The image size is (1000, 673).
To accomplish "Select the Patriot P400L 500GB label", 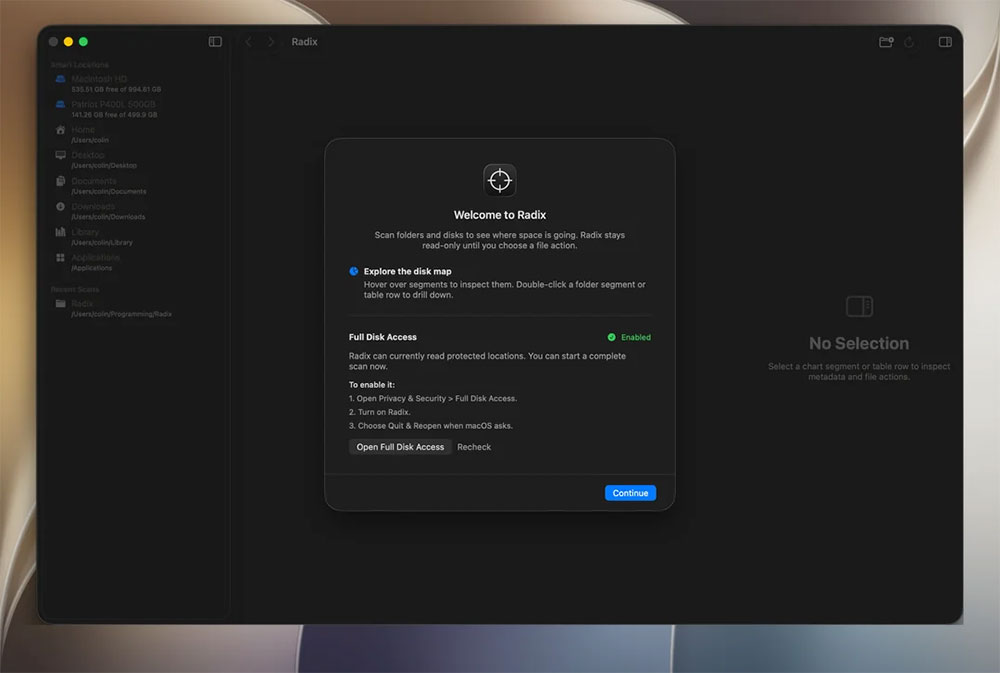I will pyautogui.click(x=114, y=104).
